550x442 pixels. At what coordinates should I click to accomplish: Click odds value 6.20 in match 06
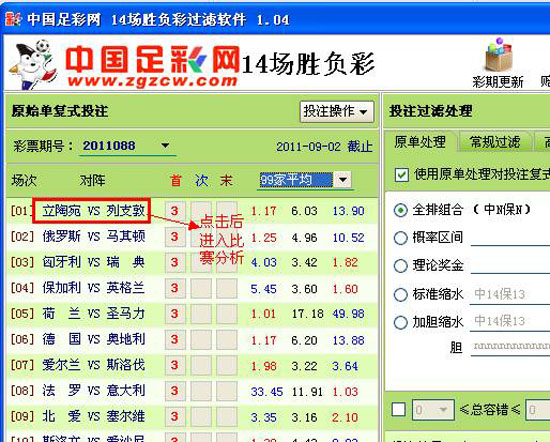pos(304,340)
